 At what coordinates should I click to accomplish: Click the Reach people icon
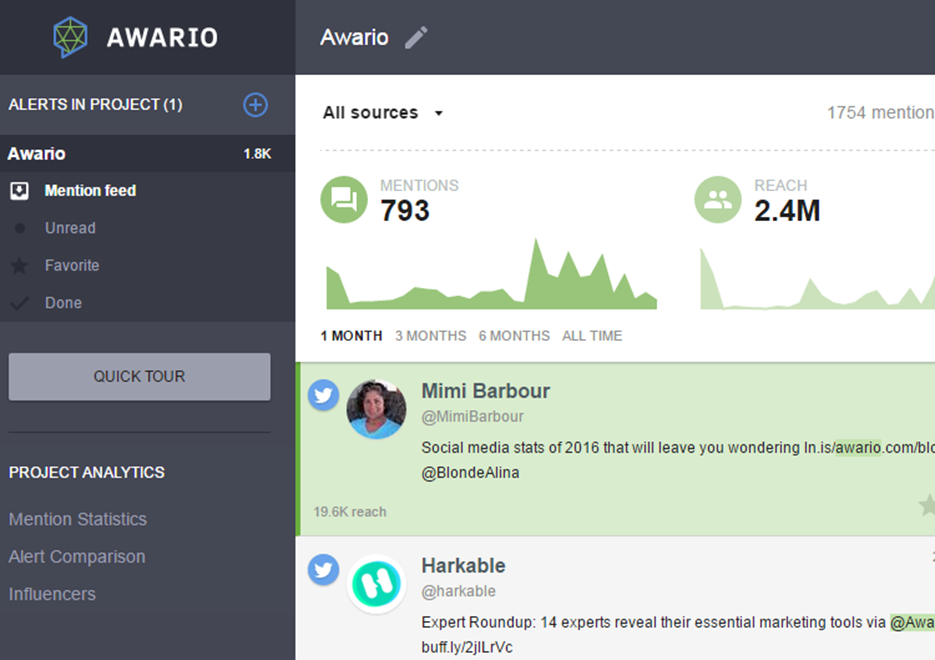pos(718,199)
